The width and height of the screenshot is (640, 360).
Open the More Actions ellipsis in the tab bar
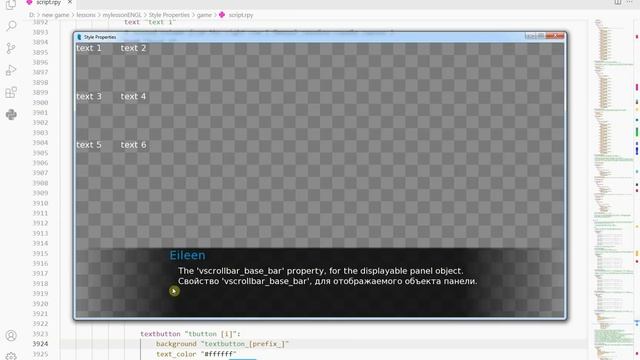[629, 2]
